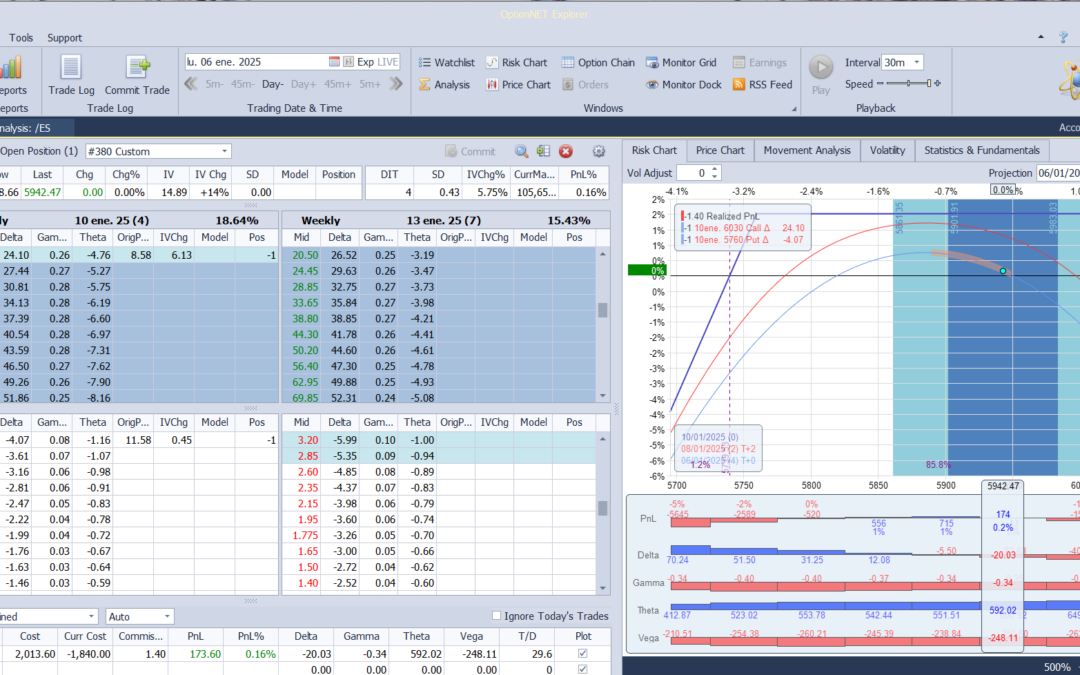
Task: Toggle the 10ene. 5760 Put legend entry
Action: [742, 240]
